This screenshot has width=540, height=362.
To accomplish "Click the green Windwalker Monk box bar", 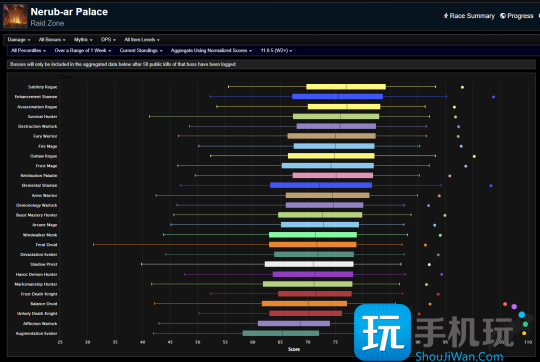I will pyautogui.click(x=313, y=235).
